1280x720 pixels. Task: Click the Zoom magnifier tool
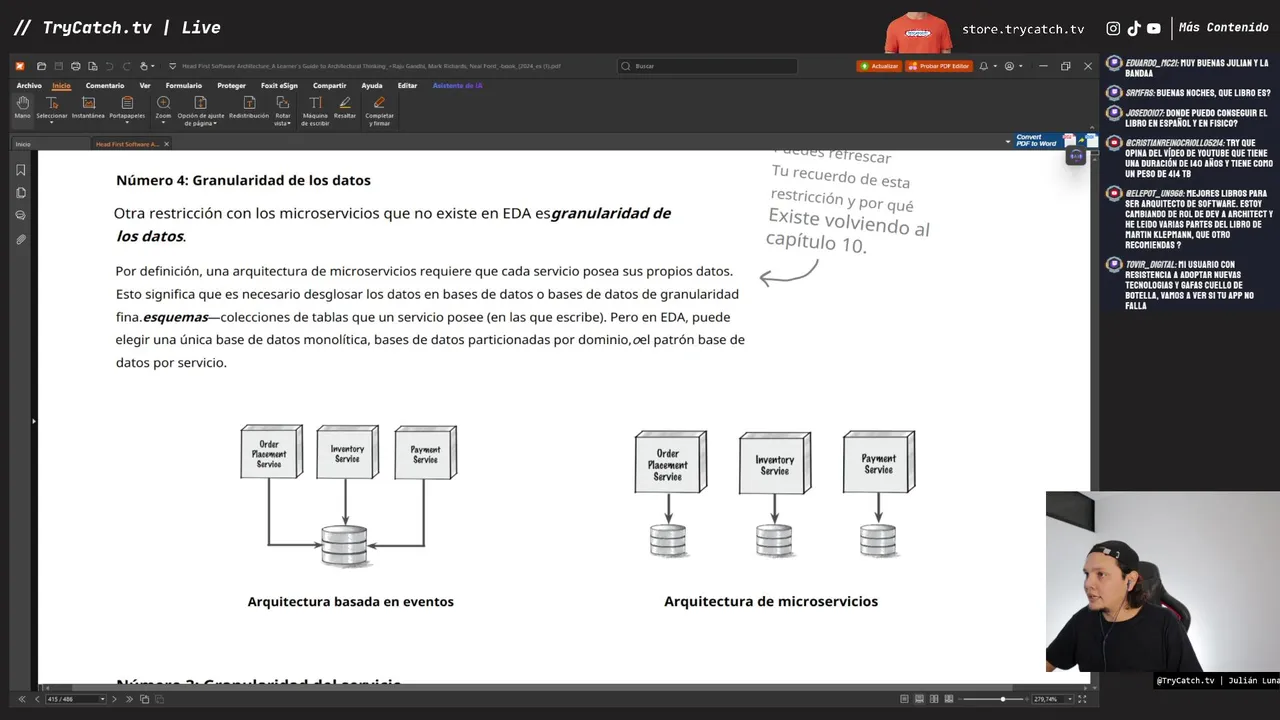(163, 108)
